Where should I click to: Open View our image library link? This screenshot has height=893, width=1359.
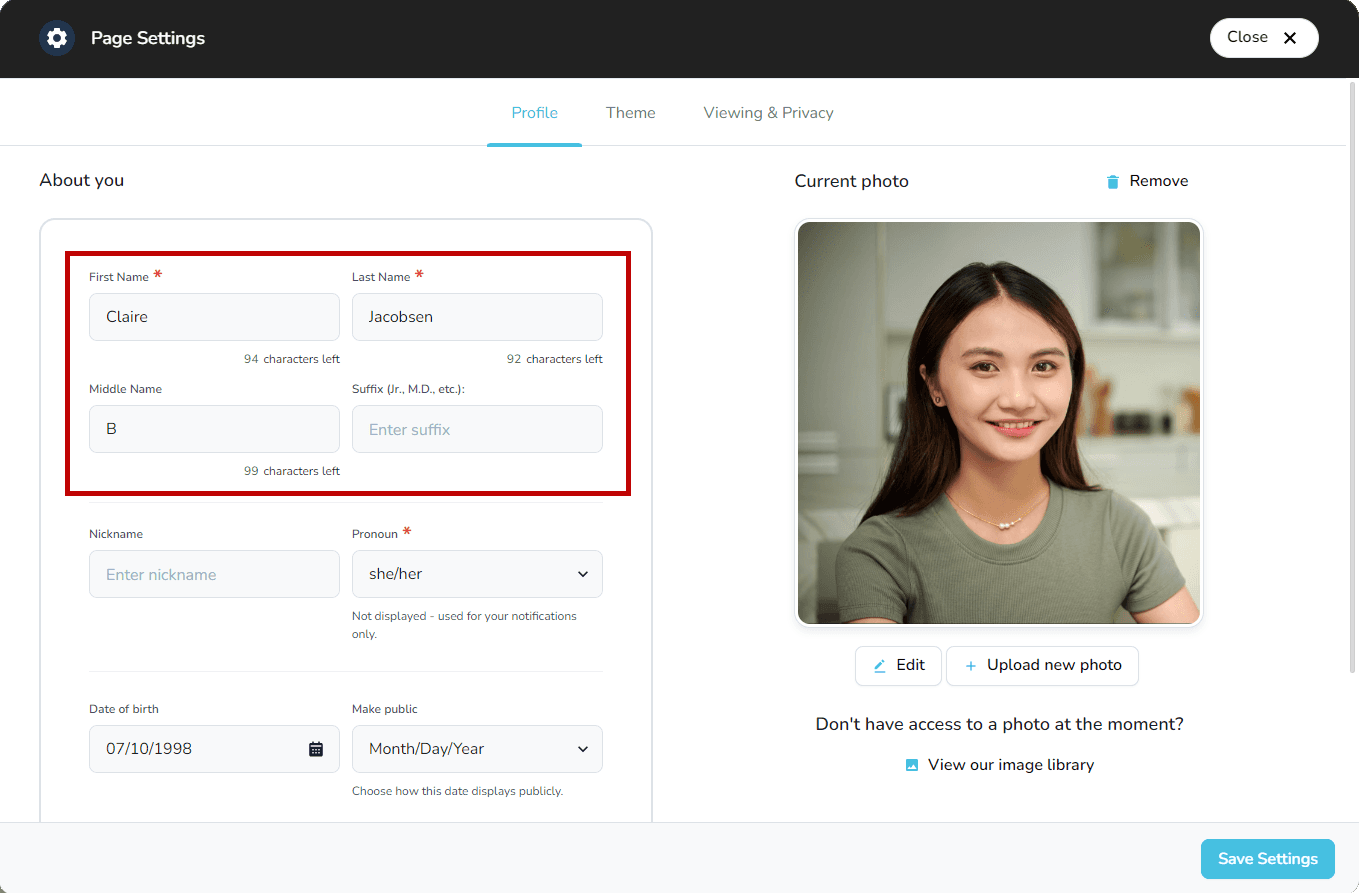1010,764
